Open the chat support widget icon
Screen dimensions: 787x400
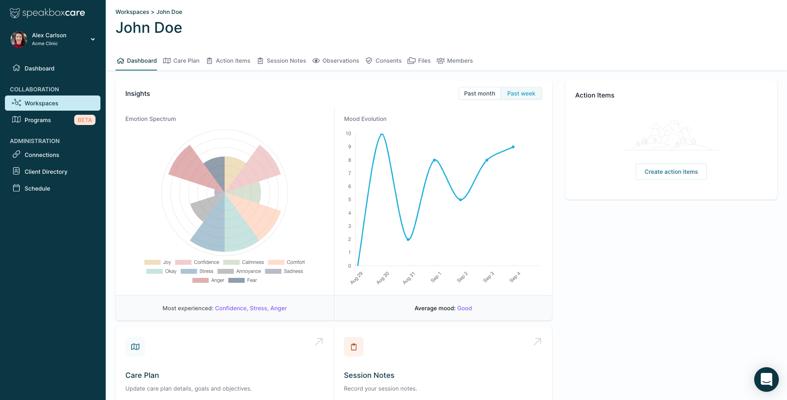pyautogui.click(x=766, y=379)
